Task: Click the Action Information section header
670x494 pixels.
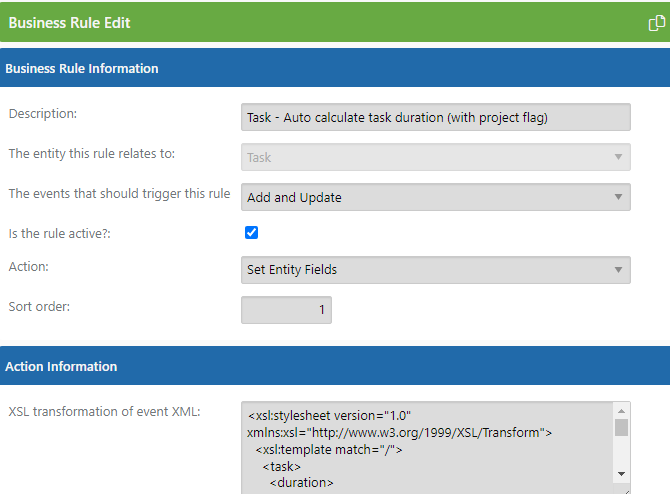Action: (335, 366)
